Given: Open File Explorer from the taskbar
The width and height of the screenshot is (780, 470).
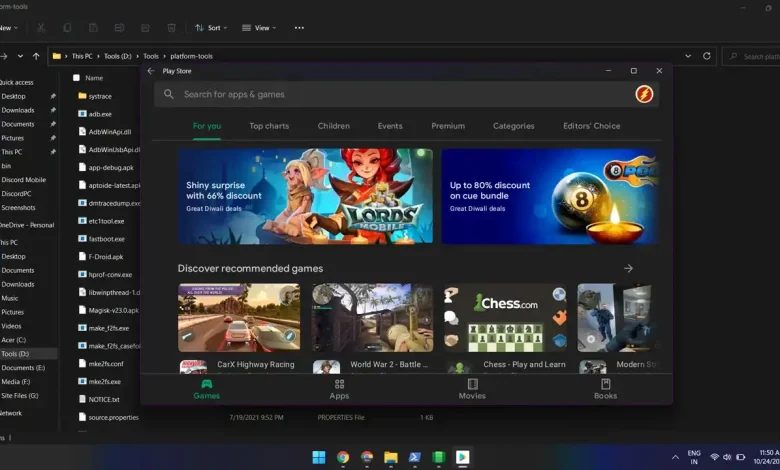Looking at the screenshot, I should [x=391, y=457].
